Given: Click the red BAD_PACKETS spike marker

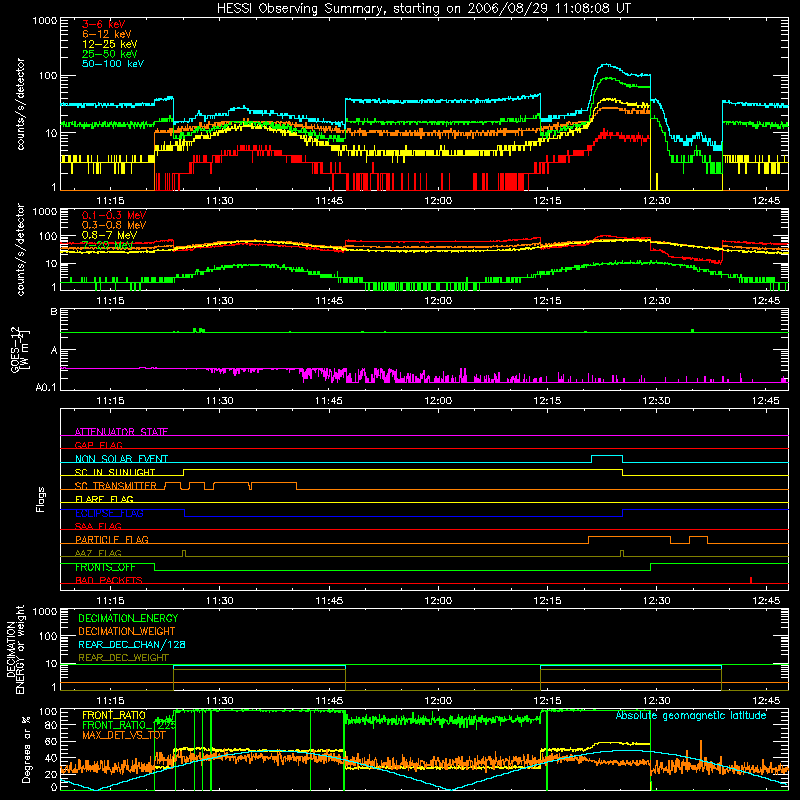Looking at the screenshot, I should pyautogui.click(x=751, y=580).
